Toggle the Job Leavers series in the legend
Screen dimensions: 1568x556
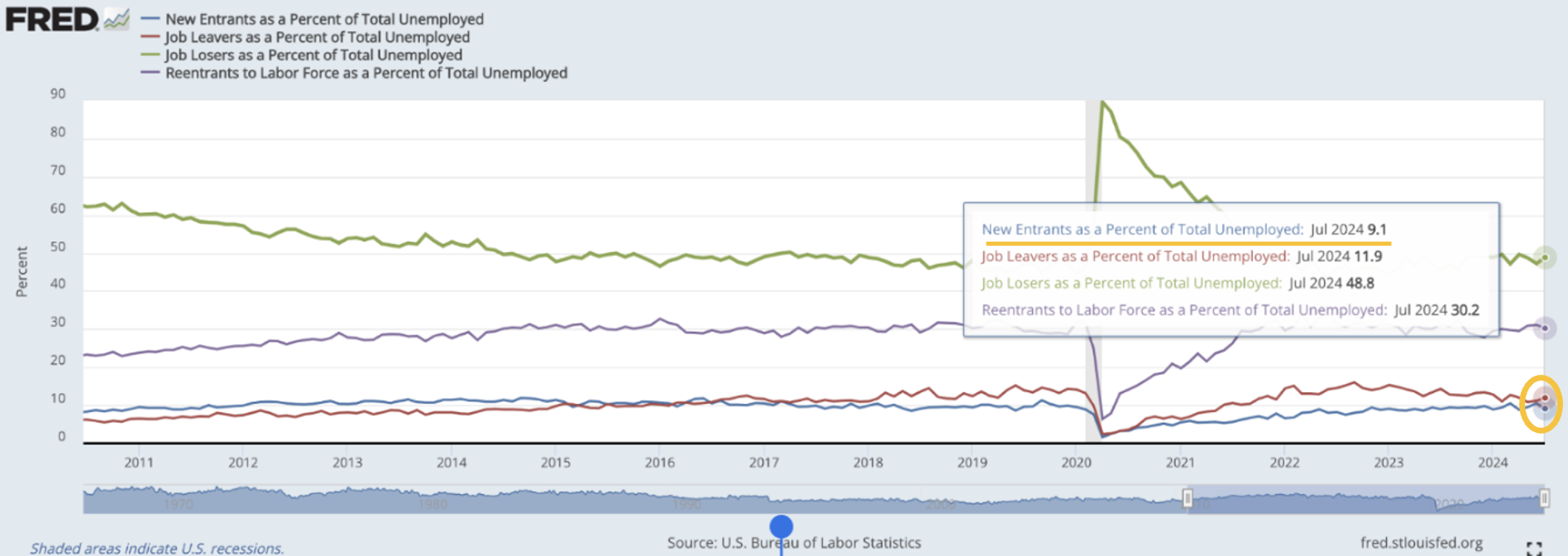click(x=317, y=37)
